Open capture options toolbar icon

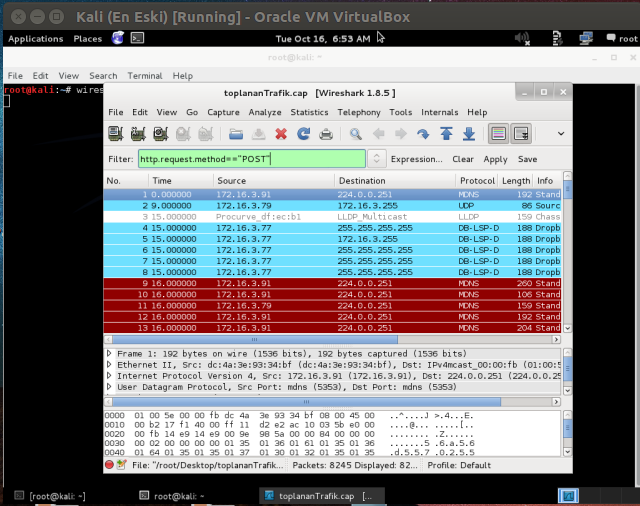pyautogui.click(x=138, y=134)
